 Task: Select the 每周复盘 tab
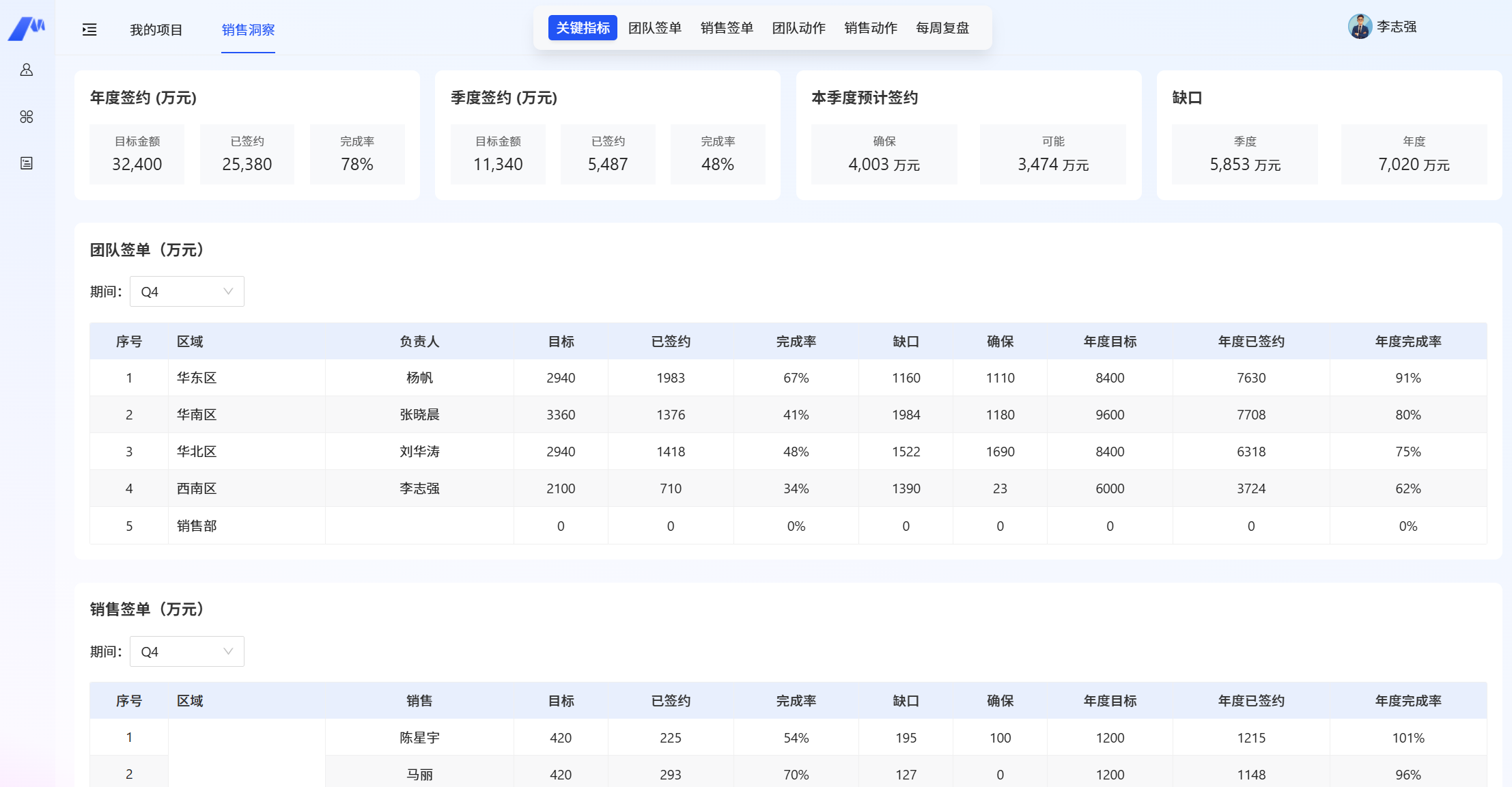(x=942, y=28)
